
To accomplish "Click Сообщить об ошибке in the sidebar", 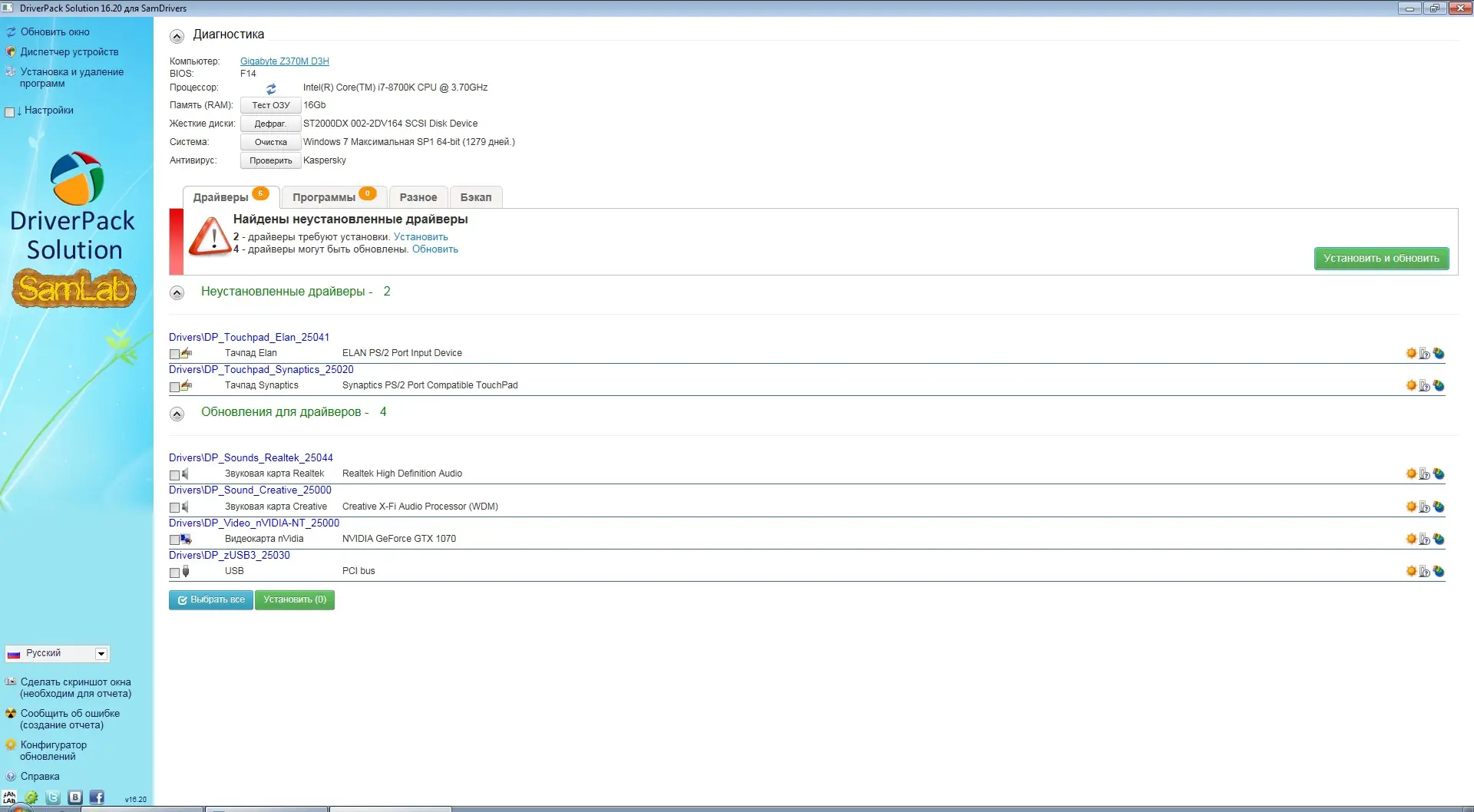I will [x=69, y=719].
